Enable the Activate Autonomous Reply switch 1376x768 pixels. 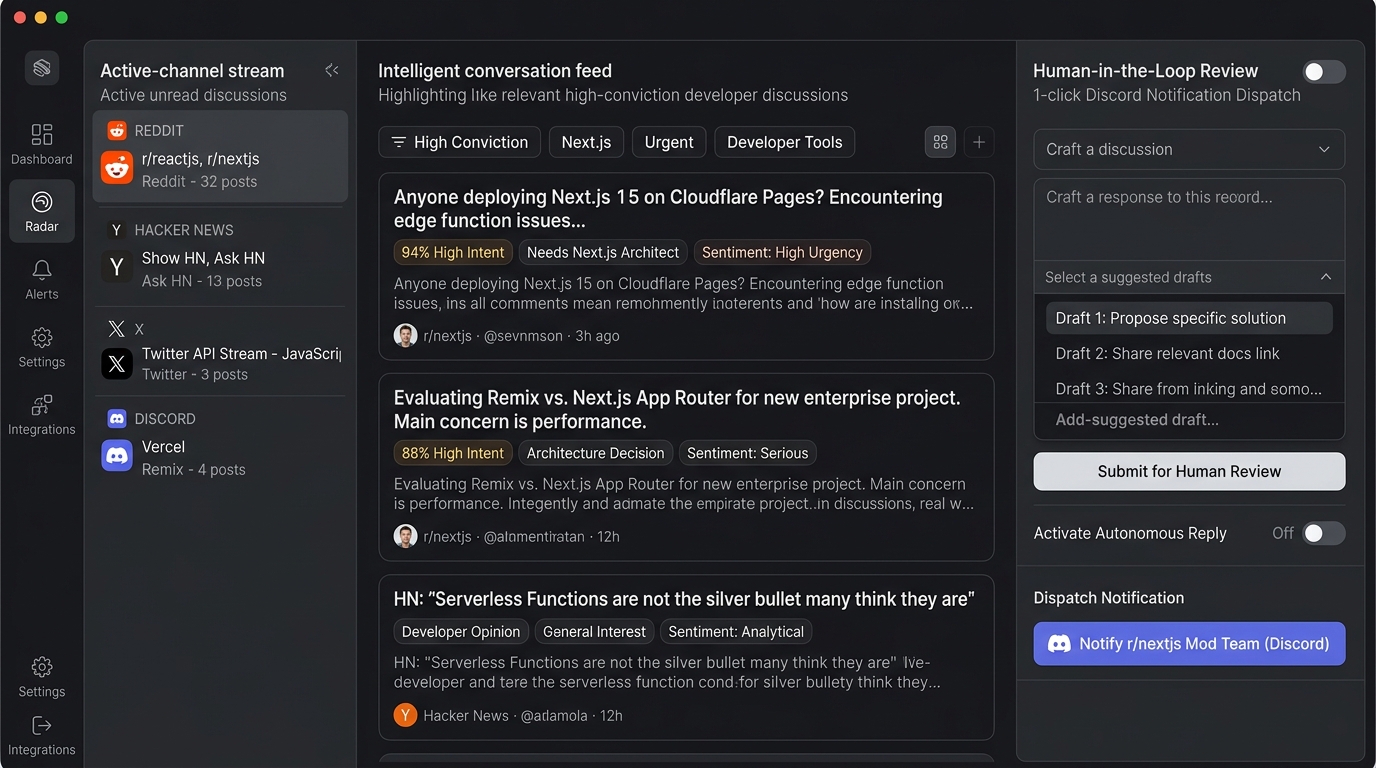(x=1324, y=533)
